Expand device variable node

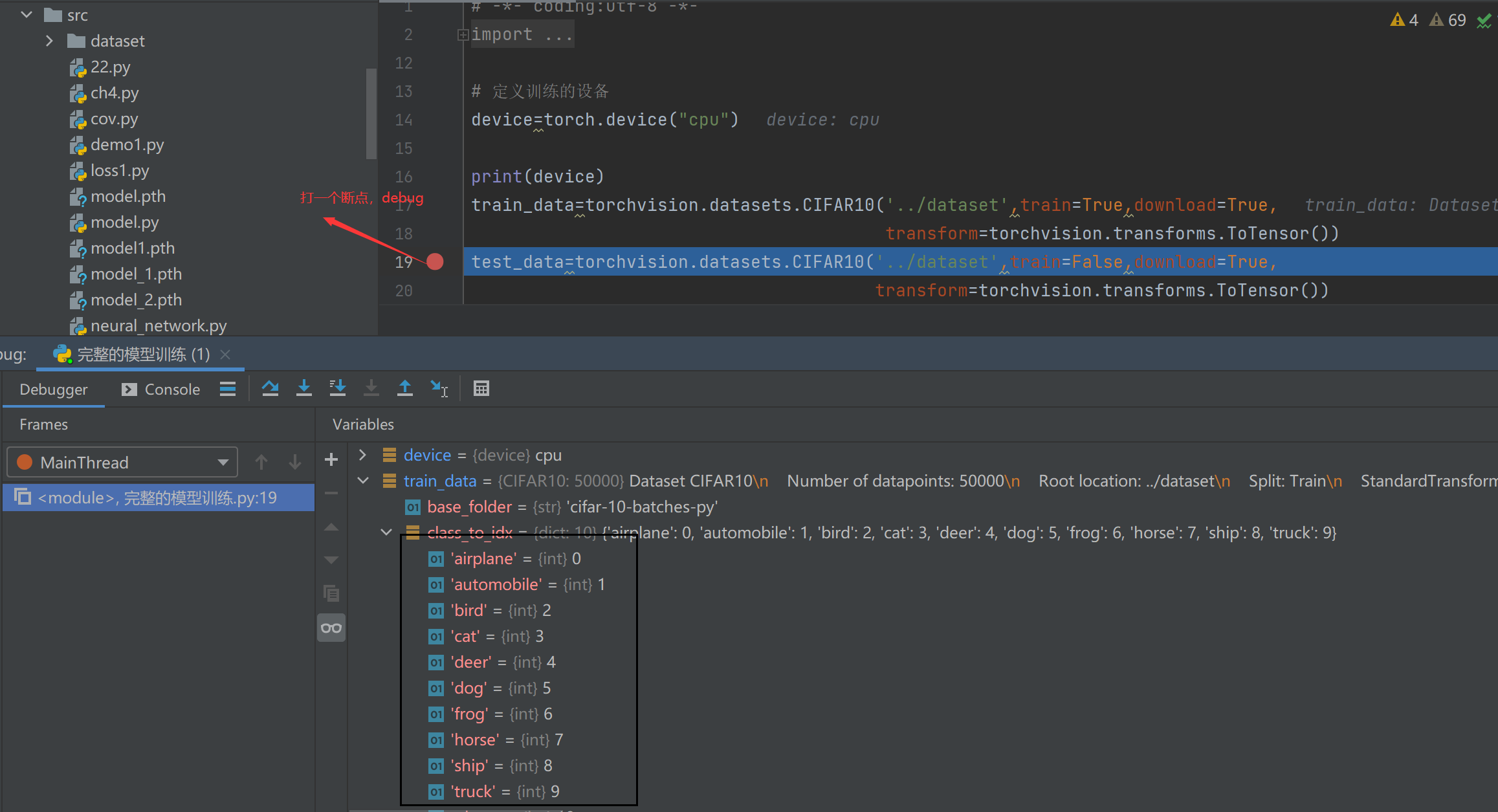[x=363, y=455]
